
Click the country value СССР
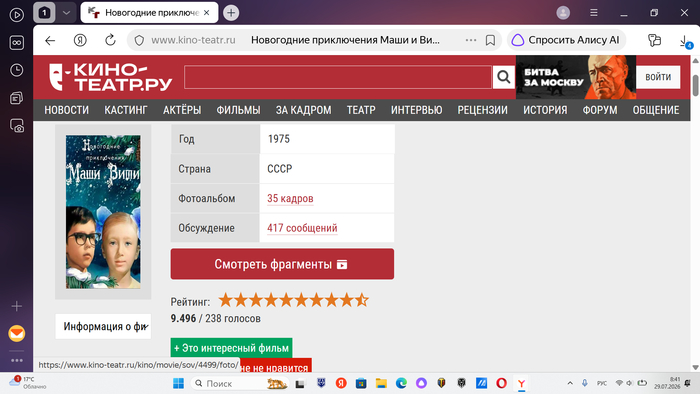tap(279, 169)
